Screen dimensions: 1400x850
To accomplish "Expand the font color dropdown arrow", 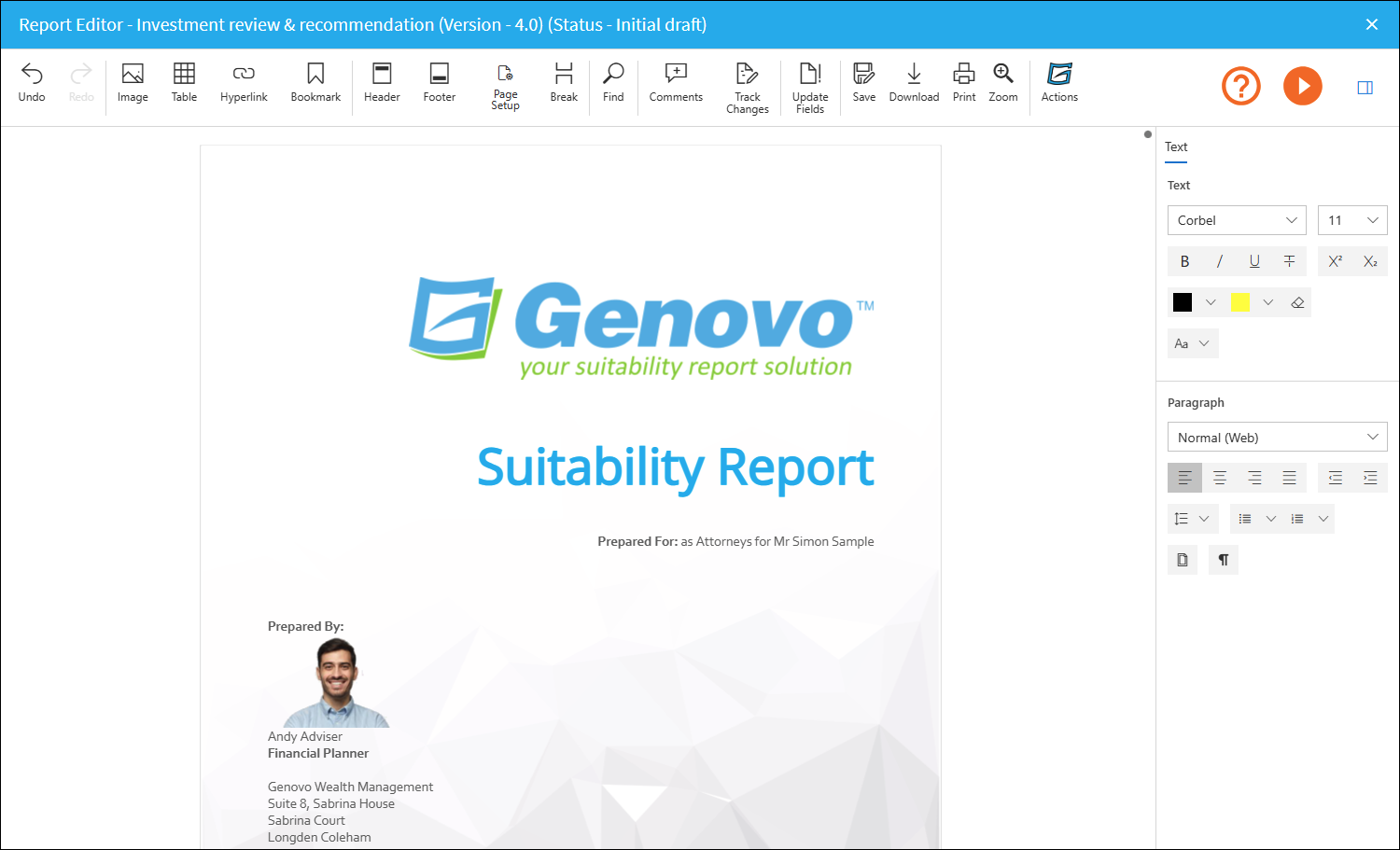I will coord(1211,302).
